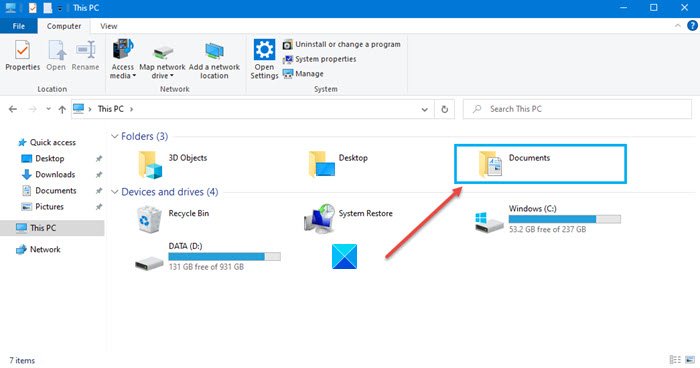Viewport: 700px width, 368px height.
Task: Open Map network drive menu
Action: coord(162,62)
